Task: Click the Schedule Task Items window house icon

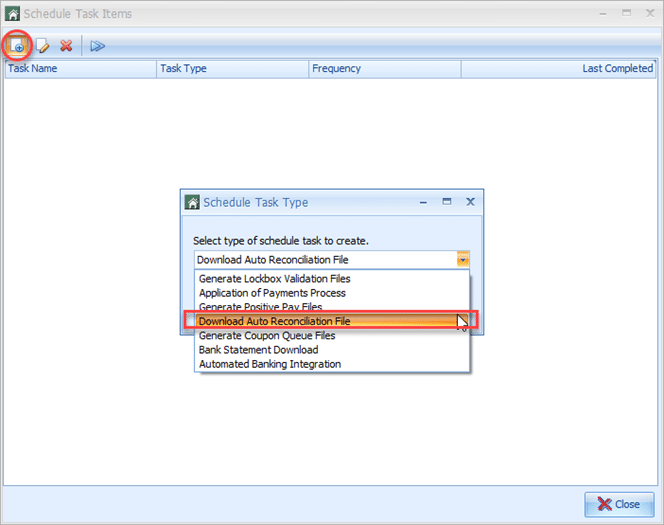Action: click(13, 14)
